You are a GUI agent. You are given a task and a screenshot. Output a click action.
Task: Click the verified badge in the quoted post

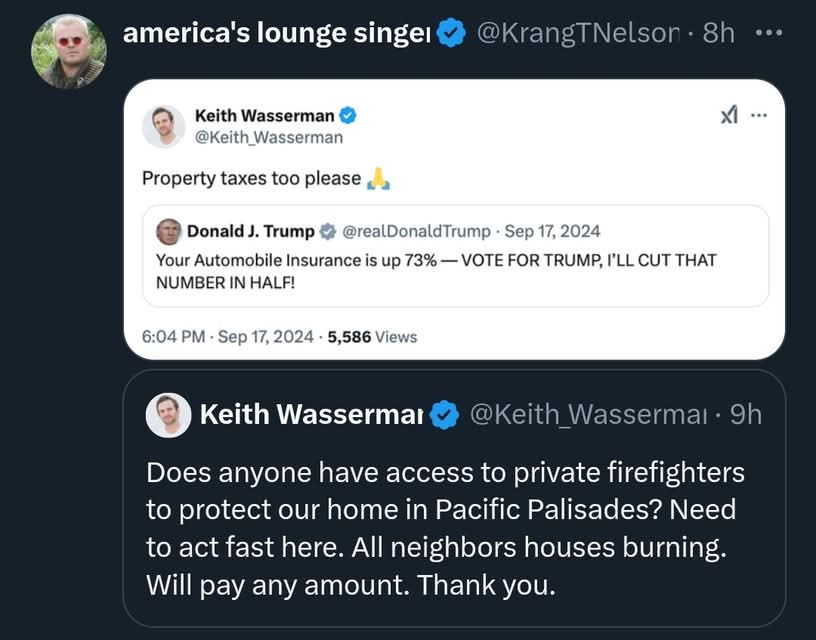pos(444,415)
